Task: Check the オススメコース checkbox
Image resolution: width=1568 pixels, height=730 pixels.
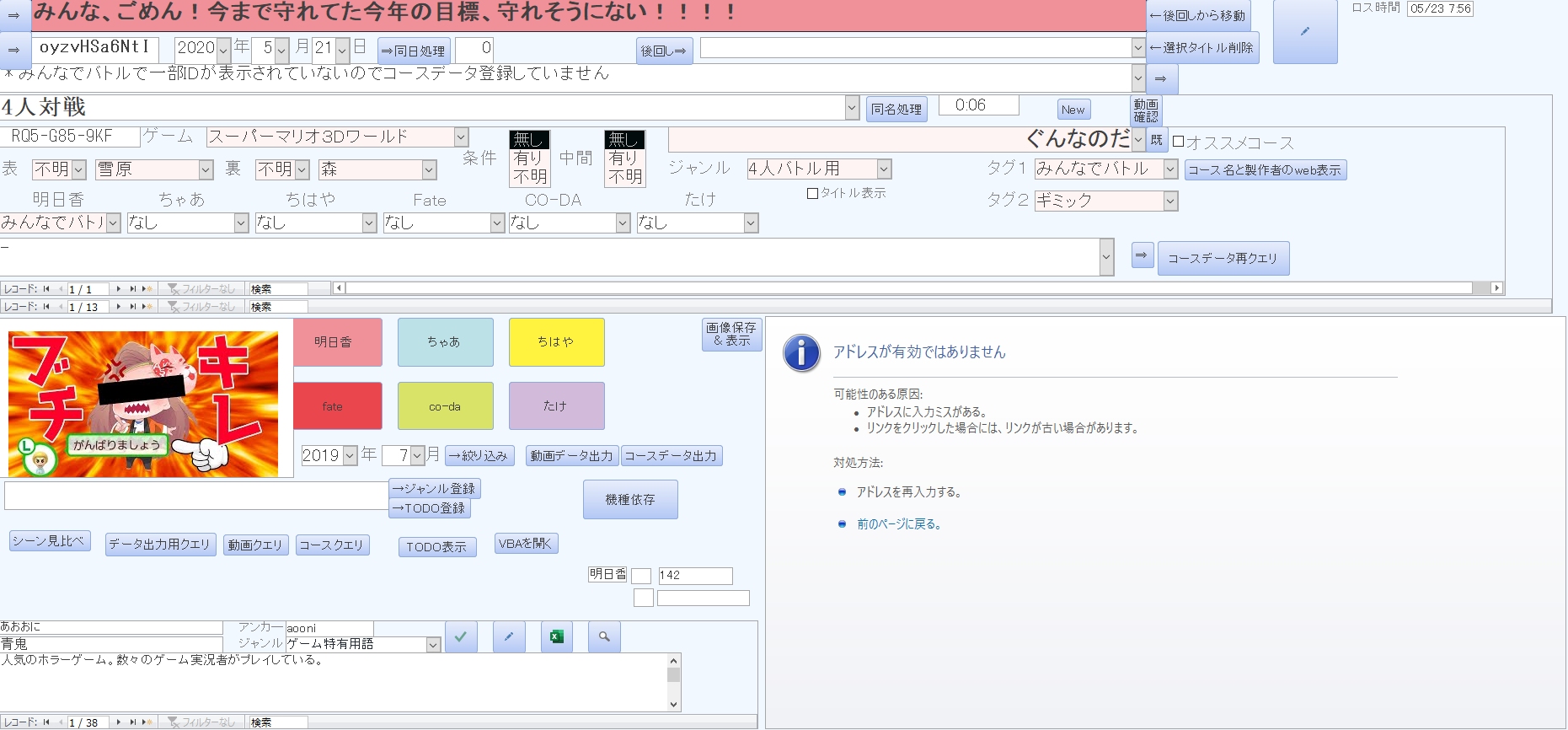Action: (1179, 142)
